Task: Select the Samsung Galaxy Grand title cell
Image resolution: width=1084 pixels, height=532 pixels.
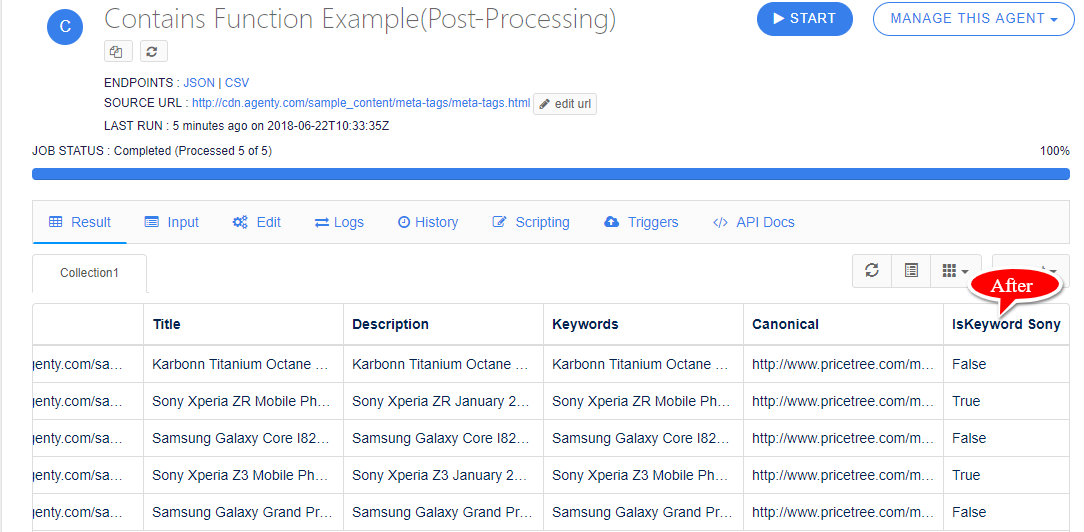Action: tap(243, 512)
